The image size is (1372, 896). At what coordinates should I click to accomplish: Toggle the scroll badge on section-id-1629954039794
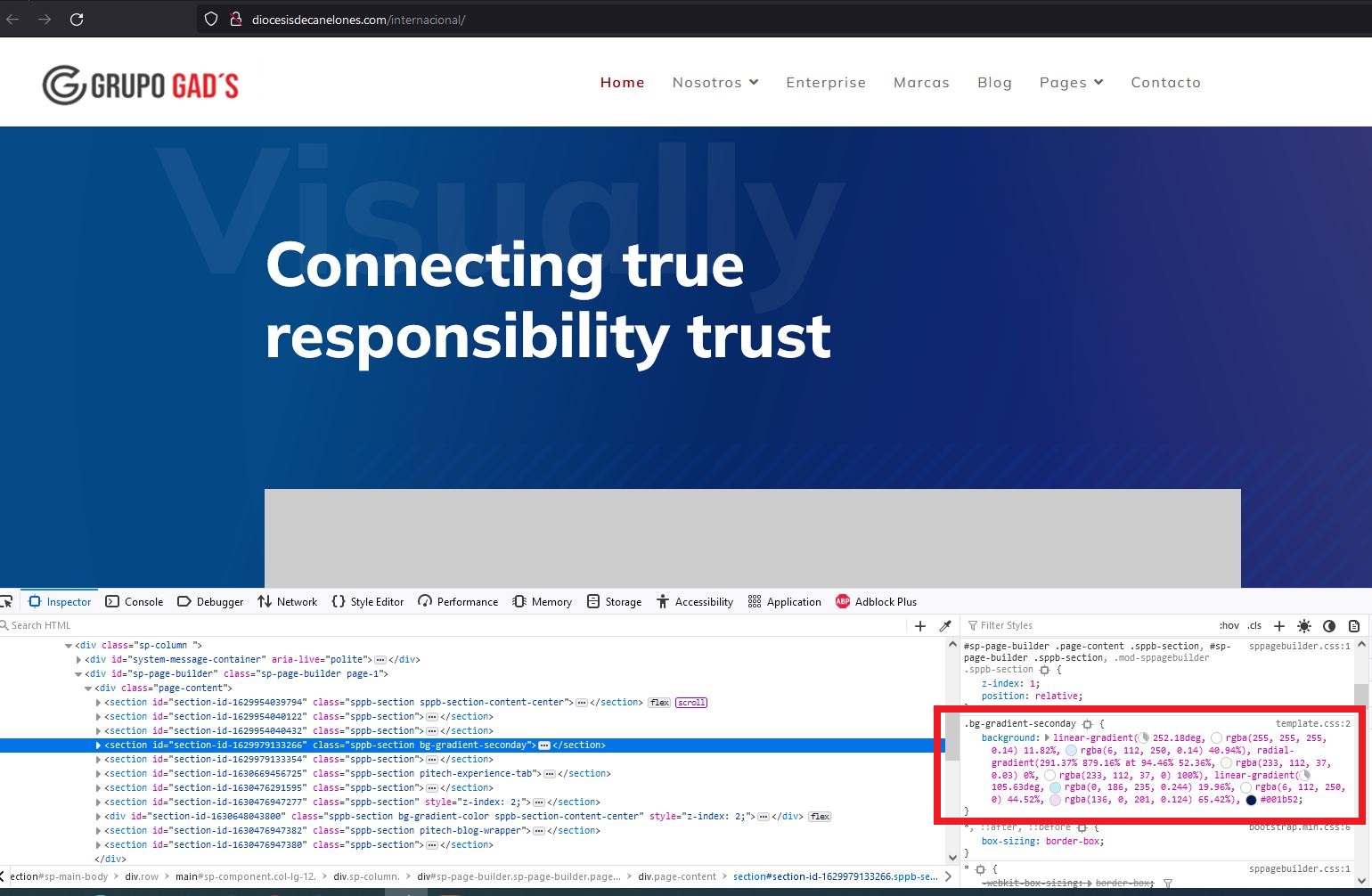(691, 703)
